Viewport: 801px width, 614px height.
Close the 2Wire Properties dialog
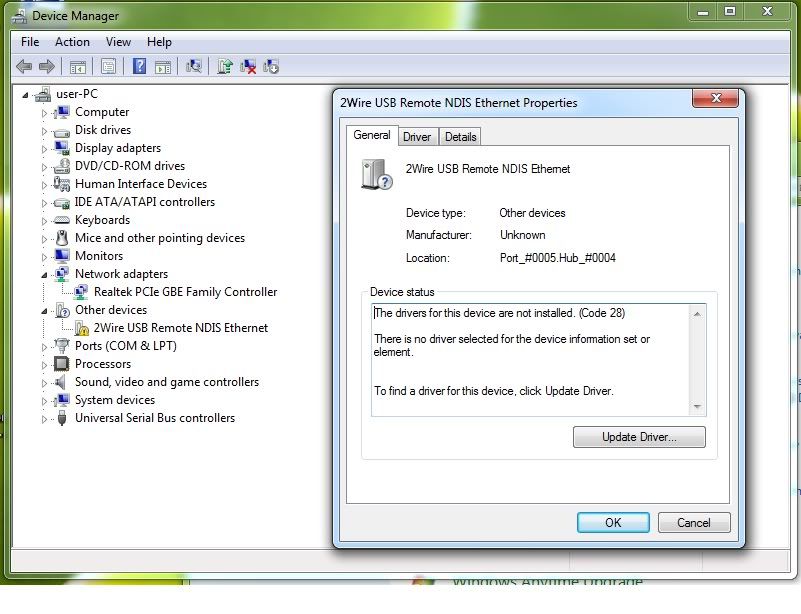tap(716, 98)
